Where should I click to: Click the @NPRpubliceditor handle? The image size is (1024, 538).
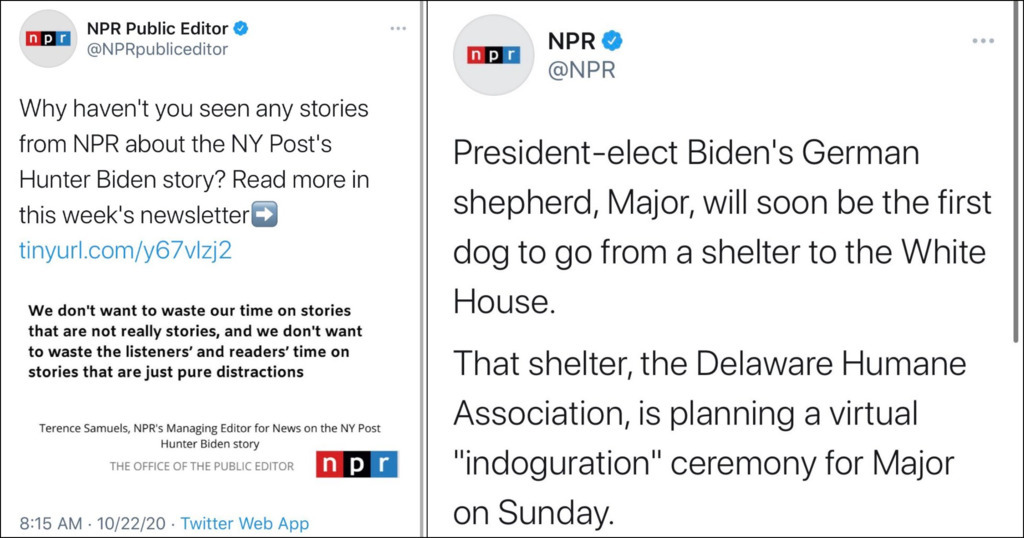(157, 50)
